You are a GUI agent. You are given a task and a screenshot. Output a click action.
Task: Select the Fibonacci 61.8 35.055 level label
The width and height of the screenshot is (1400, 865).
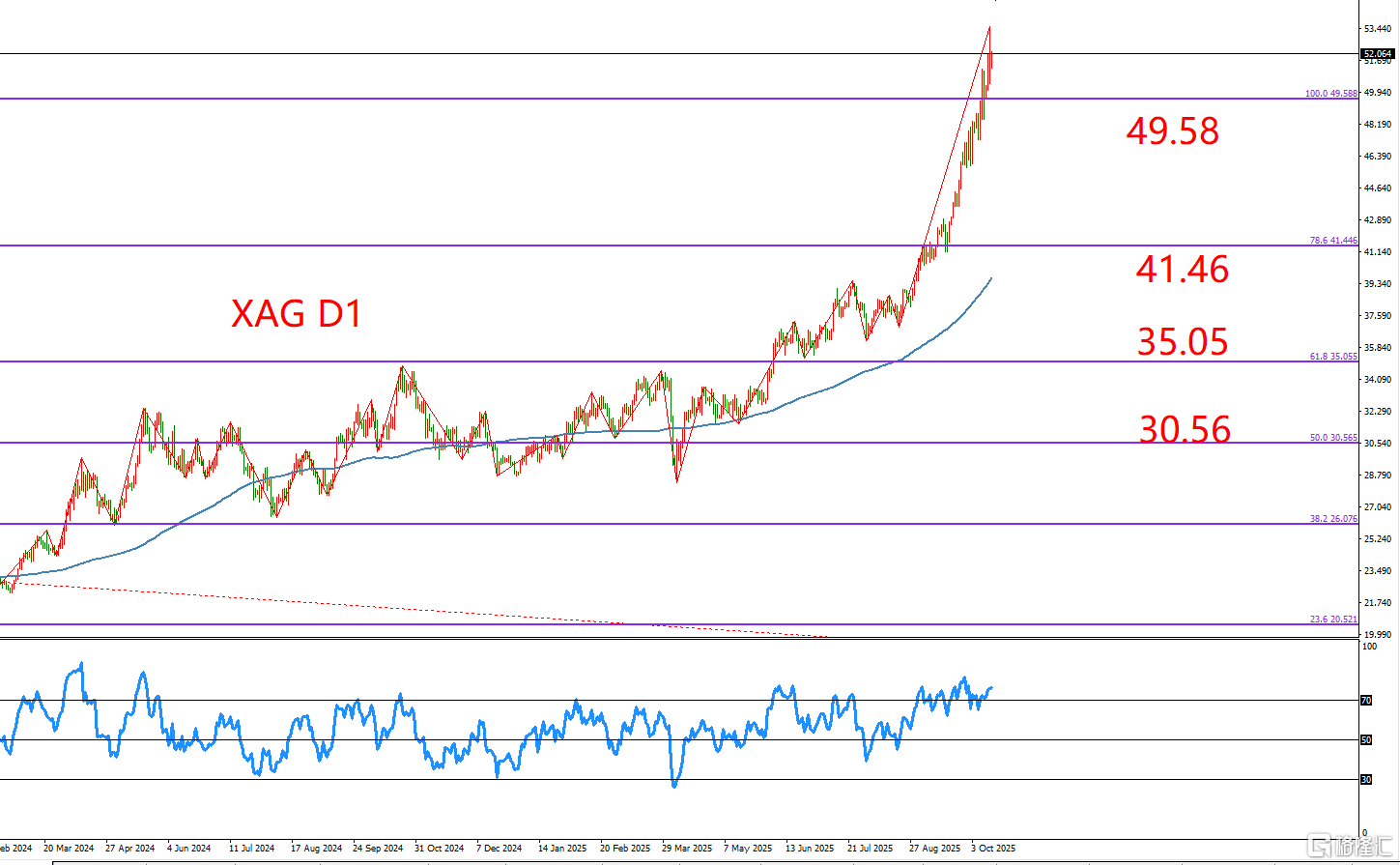click(1333, 357)
